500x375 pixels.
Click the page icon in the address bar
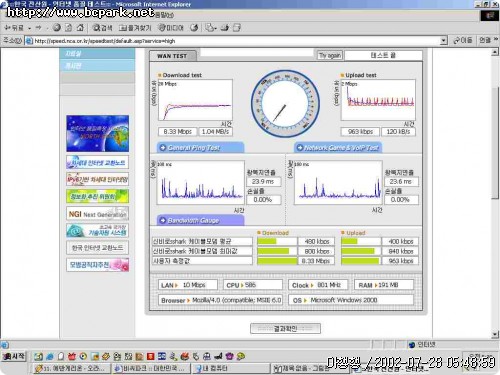(x=29, y=41)
